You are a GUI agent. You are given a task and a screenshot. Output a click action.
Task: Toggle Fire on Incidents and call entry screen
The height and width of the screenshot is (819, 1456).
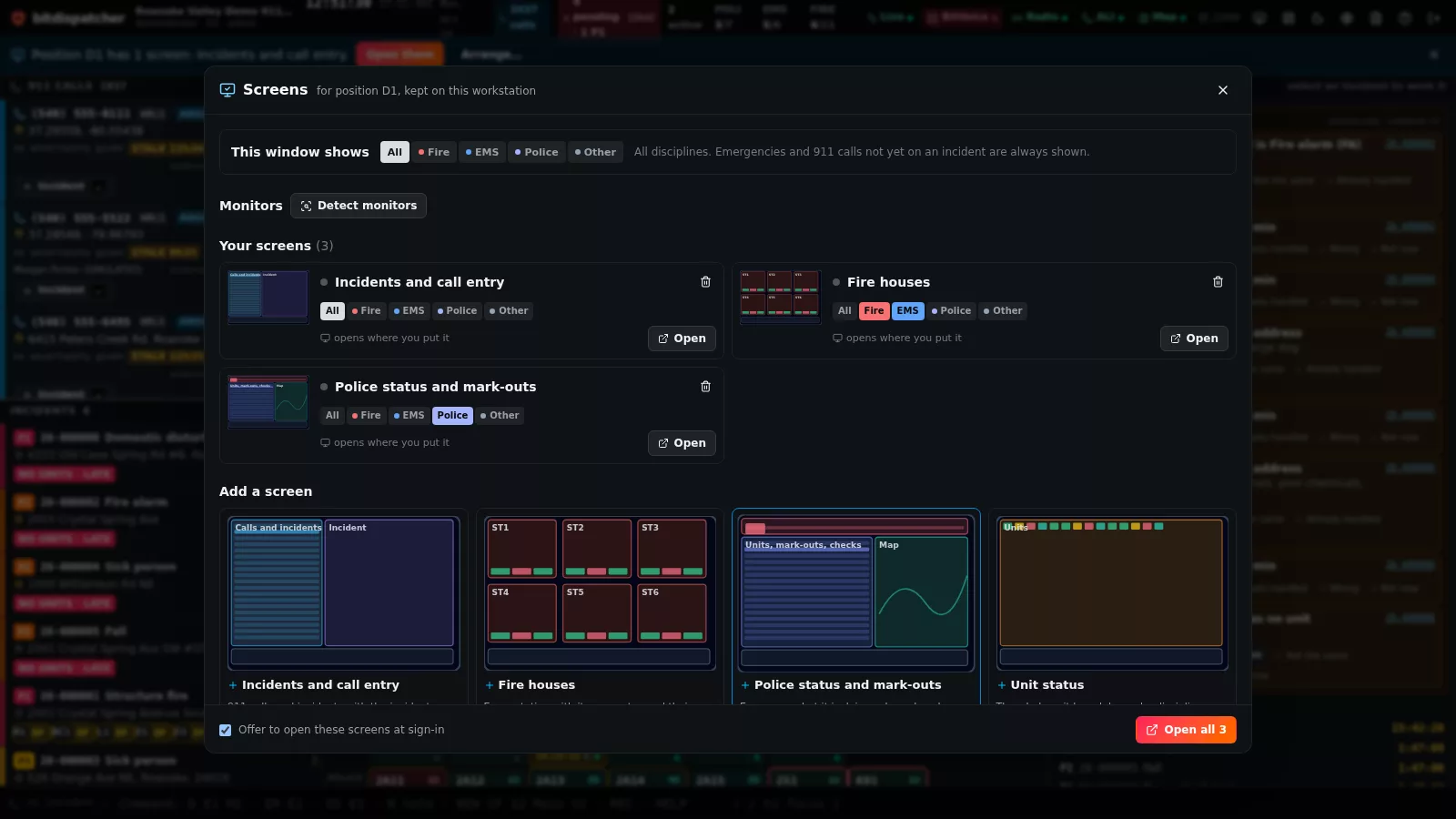click(x=367, y=311)
